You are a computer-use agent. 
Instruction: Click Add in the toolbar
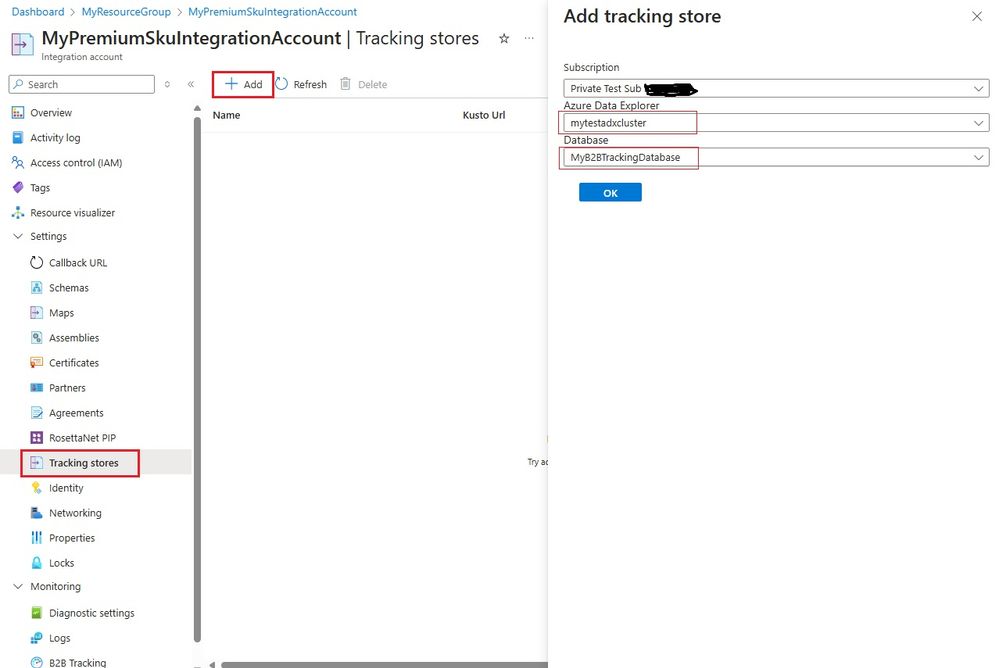(x=243, y=84)
